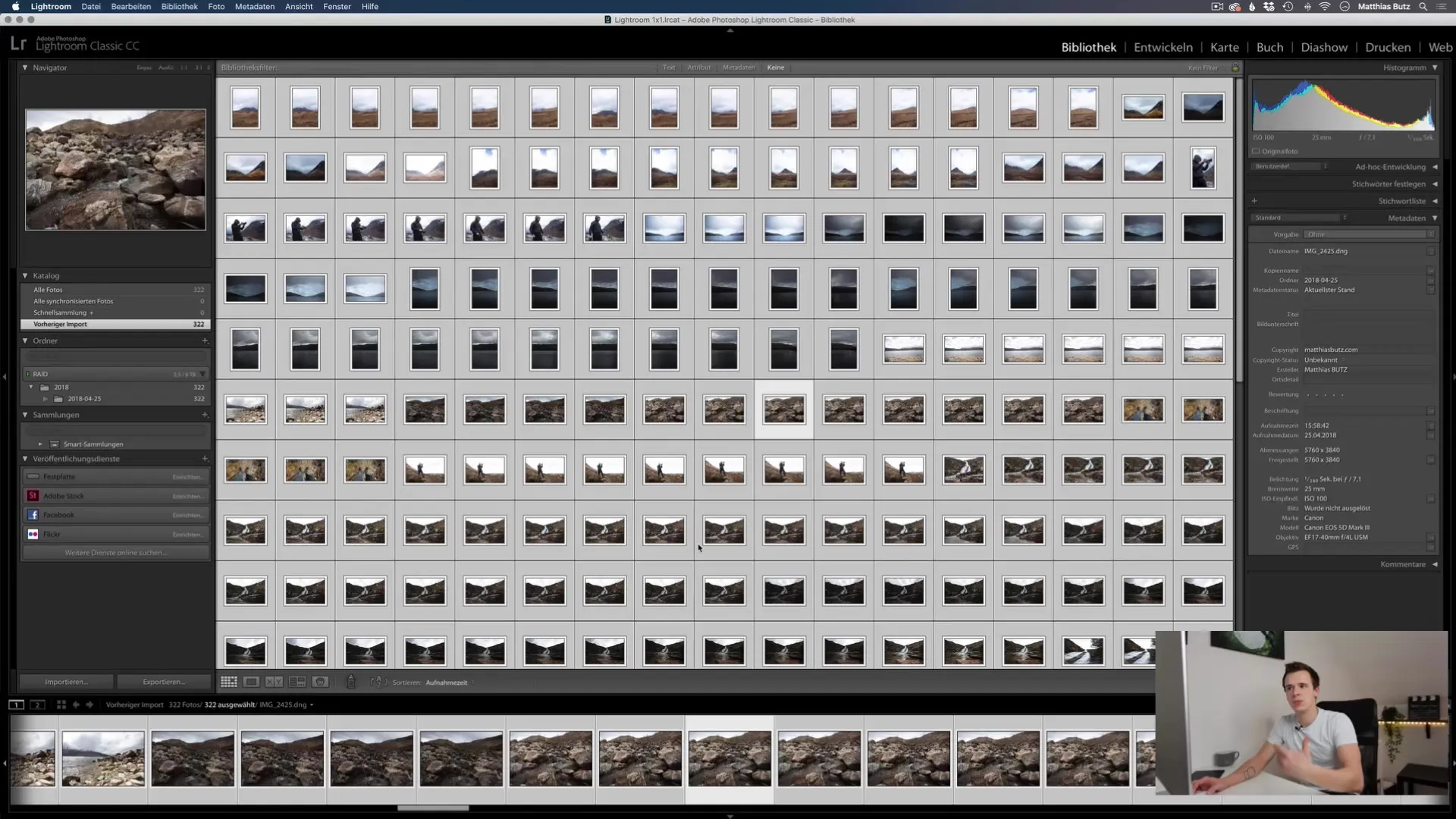Open XY compare view

pos(274,682)
